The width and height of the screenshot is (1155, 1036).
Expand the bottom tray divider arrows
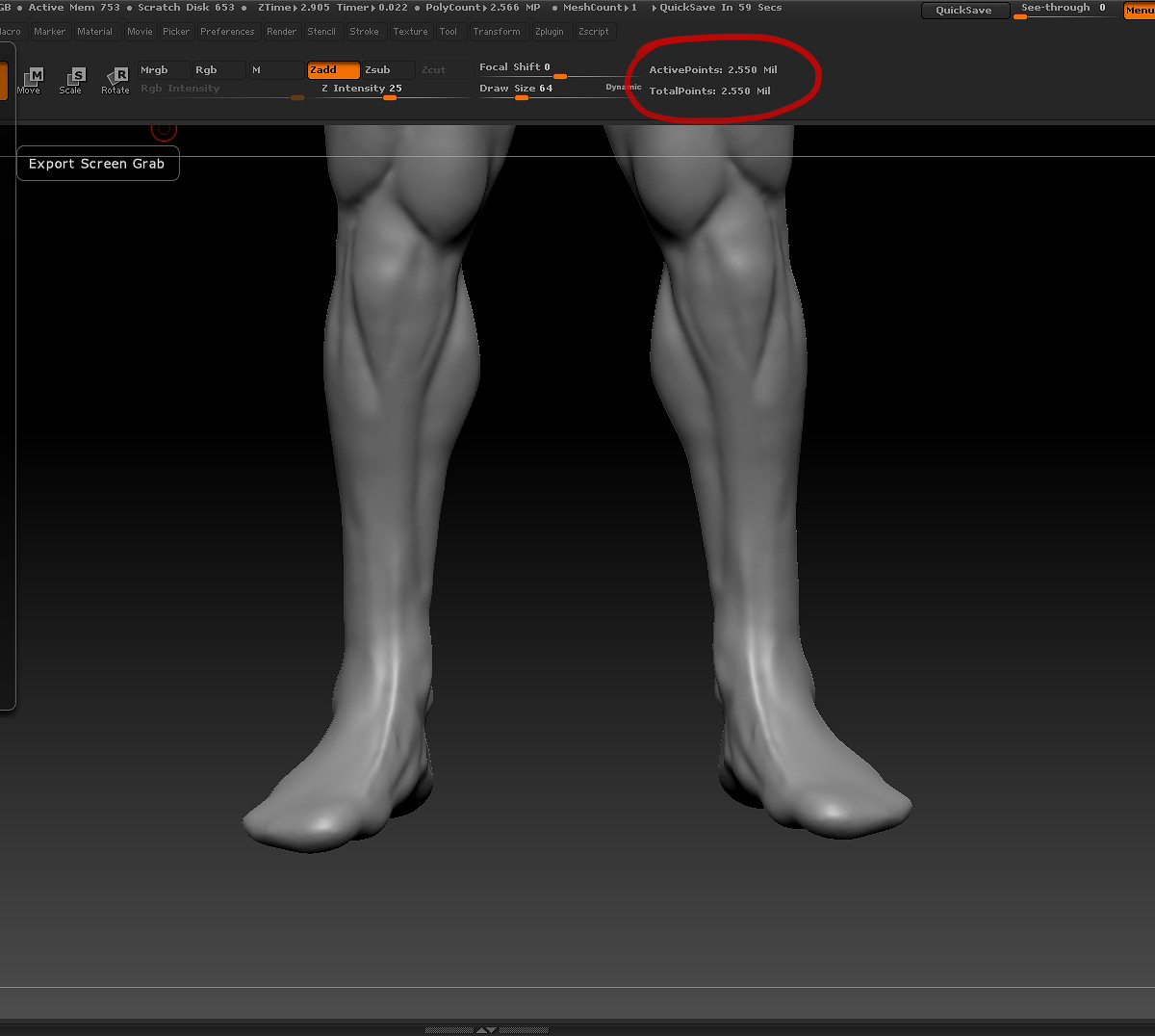(487, 1030)
